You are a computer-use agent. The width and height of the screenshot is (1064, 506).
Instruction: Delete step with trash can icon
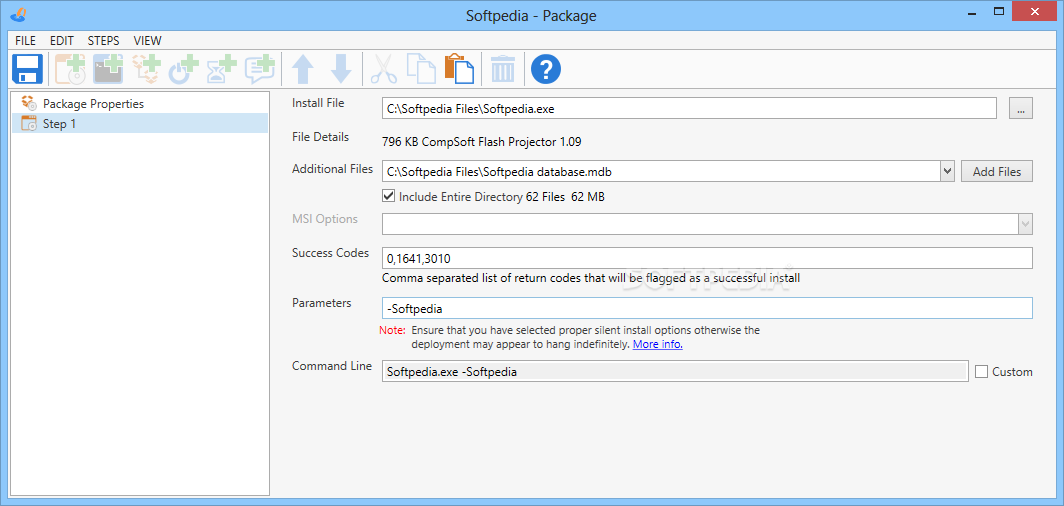503,69
